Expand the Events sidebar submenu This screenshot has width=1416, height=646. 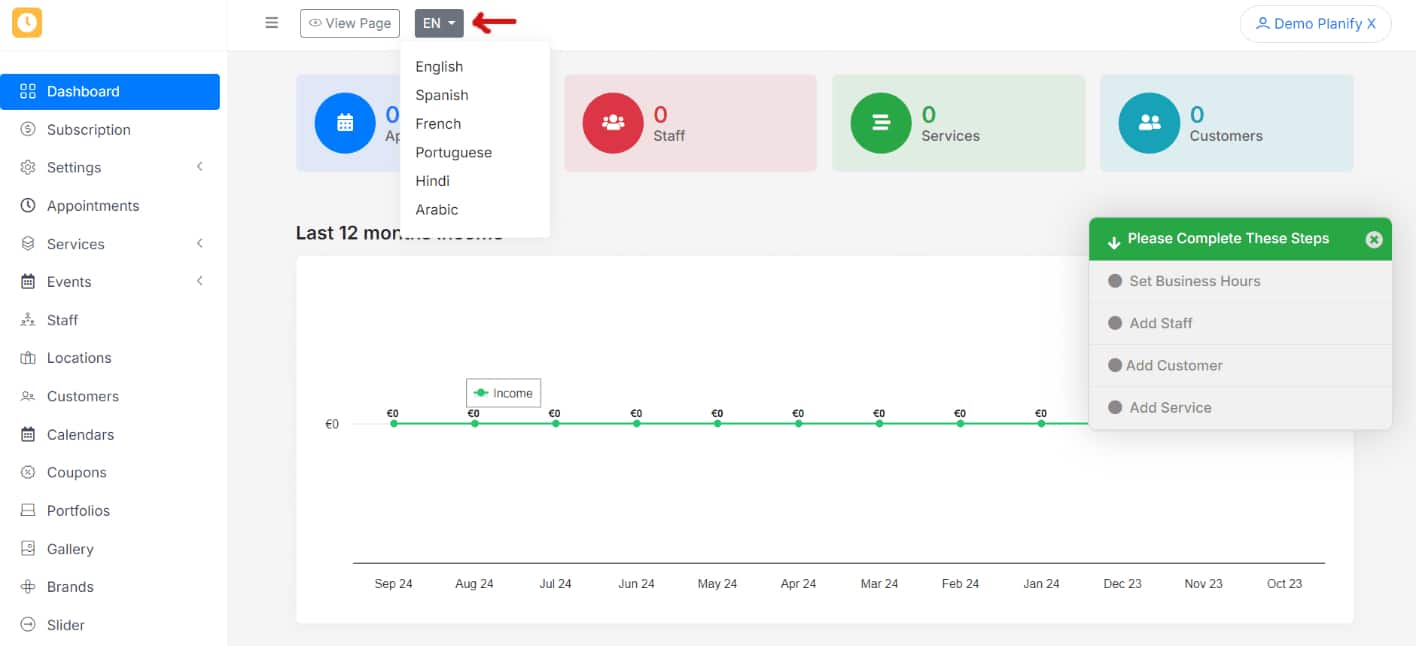point(200,281)
